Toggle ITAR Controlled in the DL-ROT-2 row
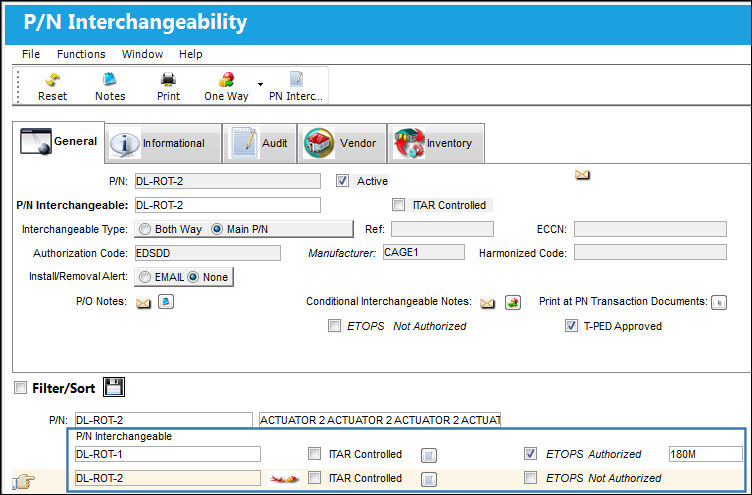 pyautogui.click(x=314, y=477)
